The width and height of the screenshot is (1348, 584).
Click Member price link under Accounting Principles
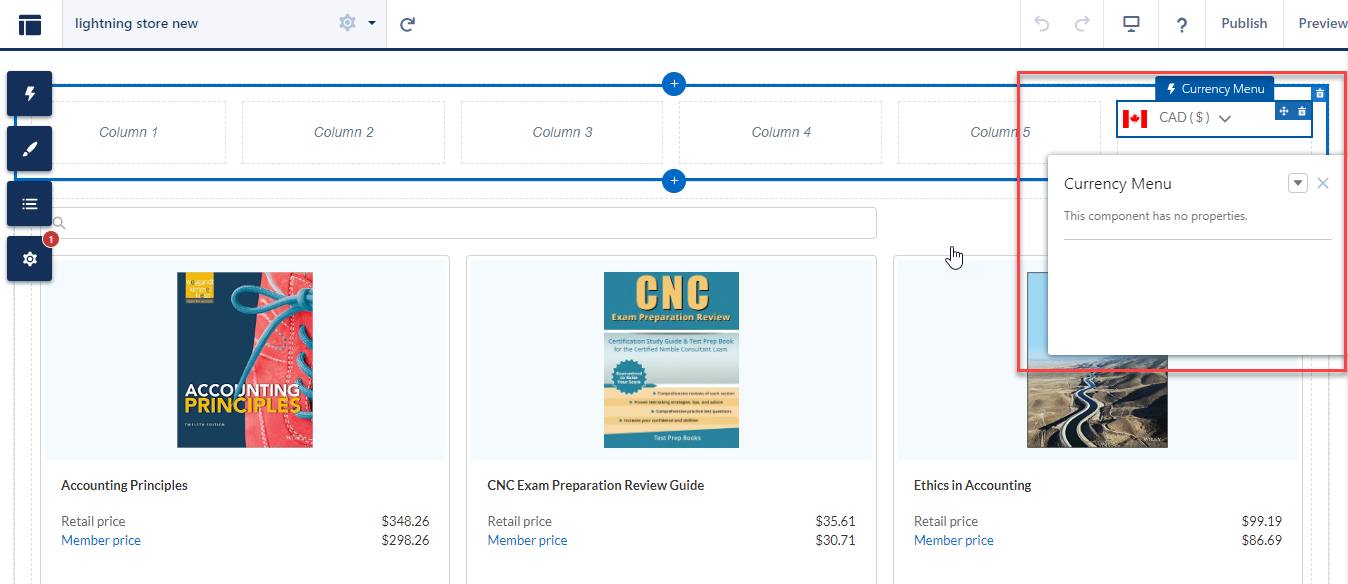(101, 540)
